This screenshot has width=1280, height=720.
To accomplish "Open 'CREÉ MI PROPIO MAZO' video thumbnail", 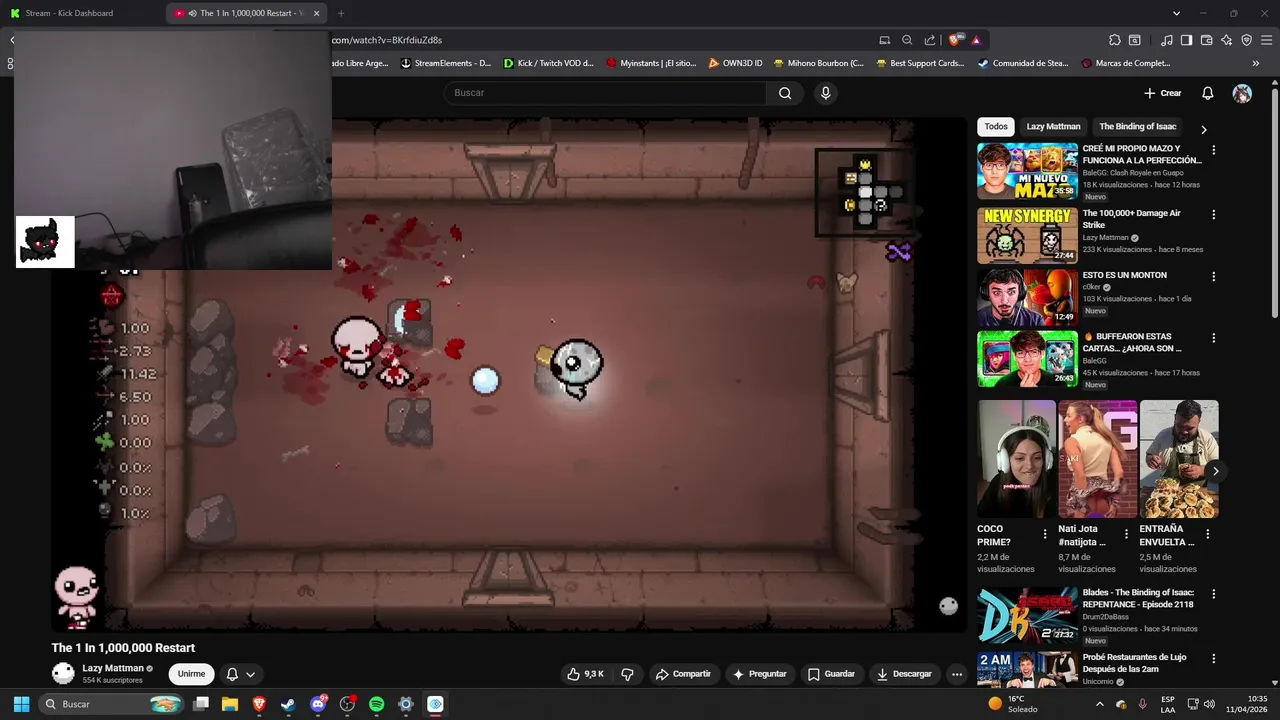I will 1027,171.
